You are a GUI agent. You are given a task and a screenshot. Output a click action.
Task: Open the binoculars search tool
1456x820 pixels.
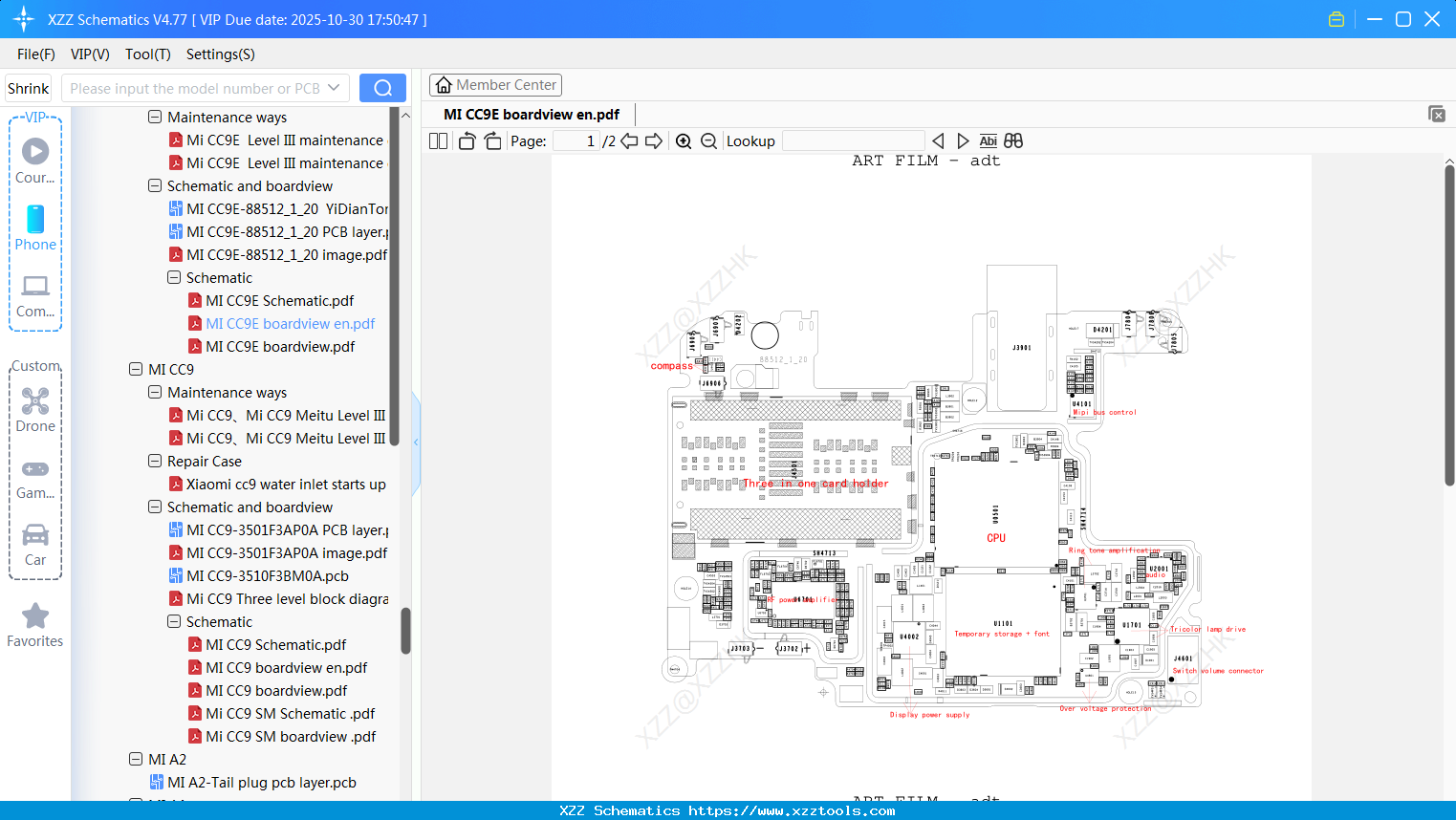coord(1013,140)
